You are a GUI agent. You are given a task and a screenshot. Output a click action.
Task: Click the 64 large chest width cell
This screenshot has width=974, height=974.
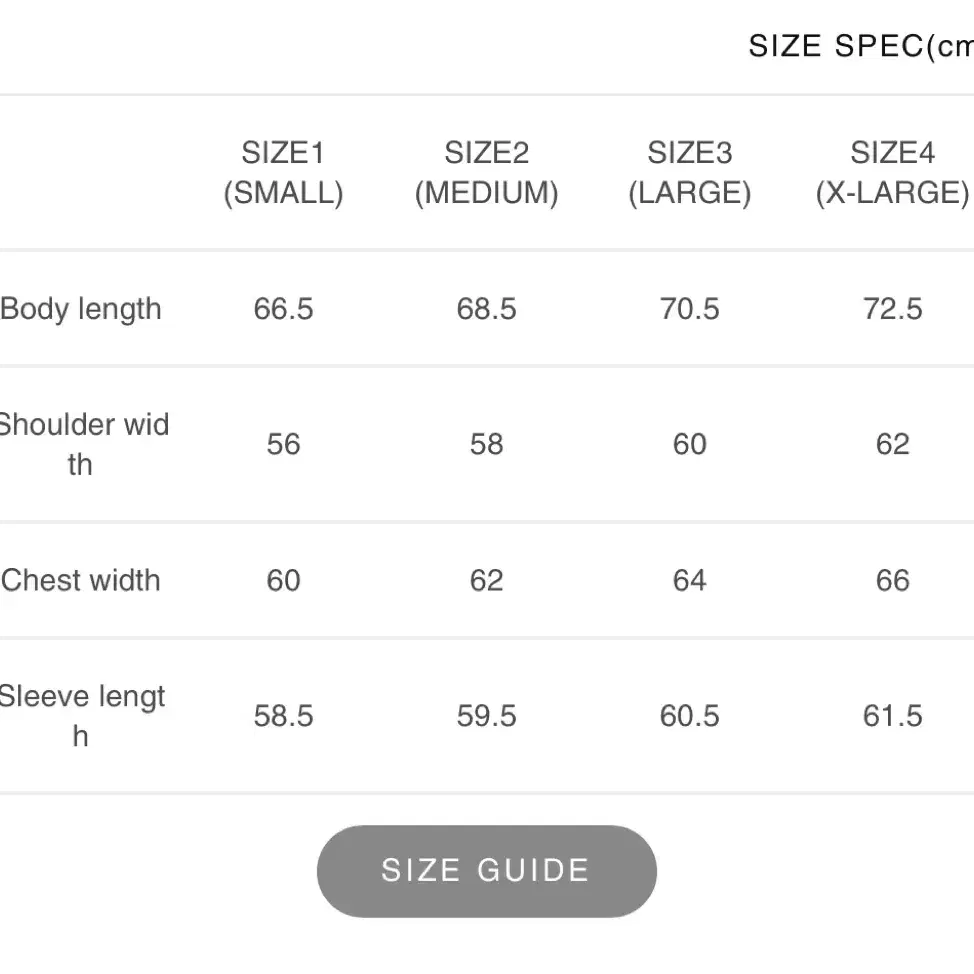point(690,580)
